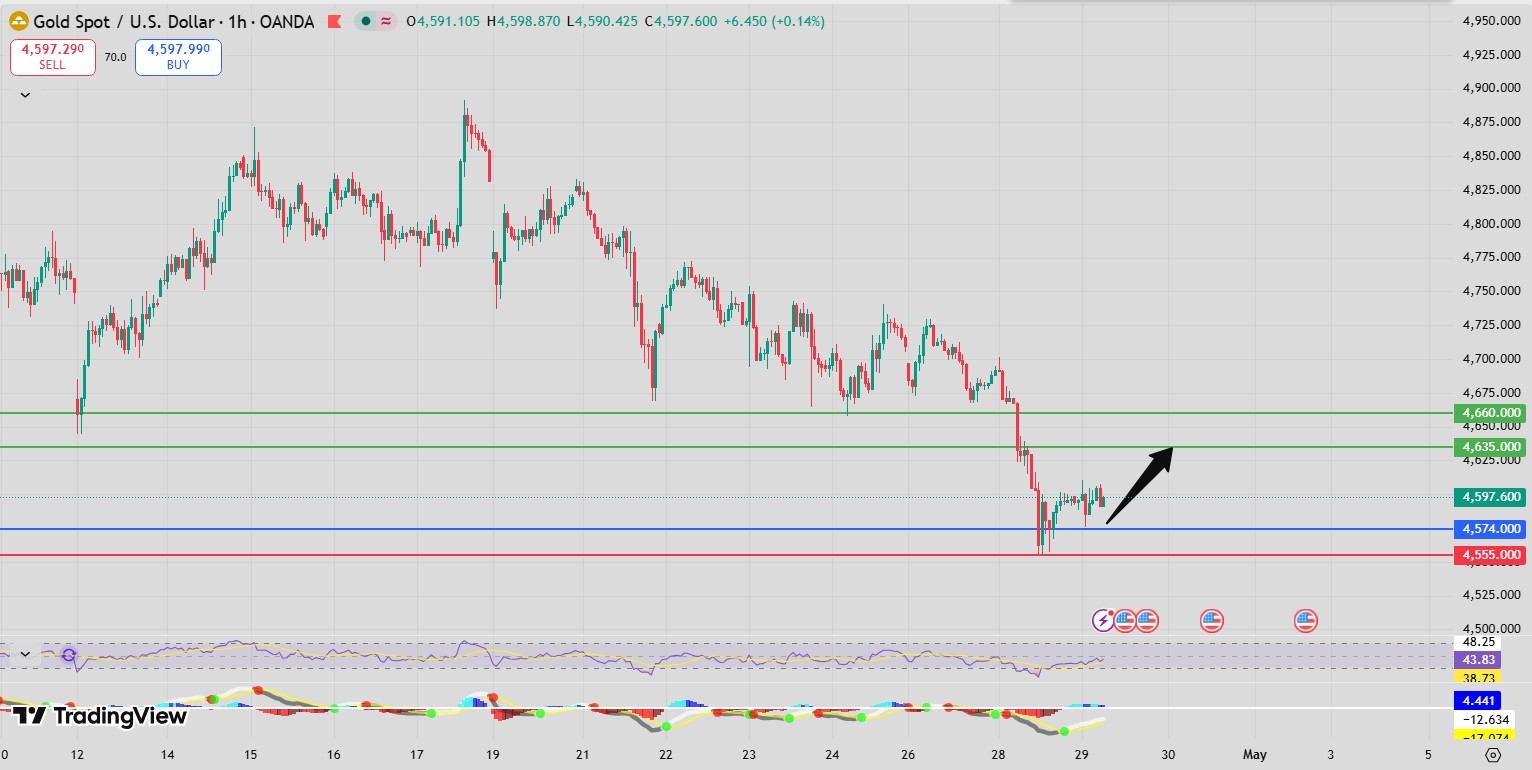Select the green 4,660.000 price line label
1532x770 pixels.
1491,413
